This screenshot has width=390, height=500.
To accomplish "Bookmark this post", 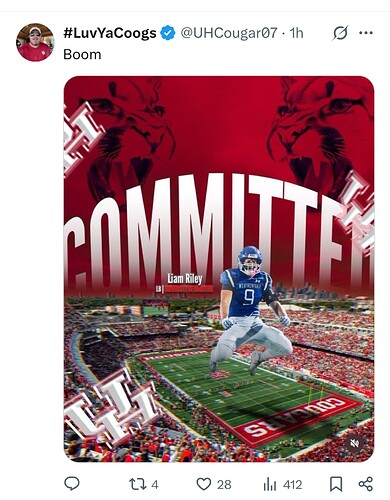I will pyautogui.click(x=336, y=484).
